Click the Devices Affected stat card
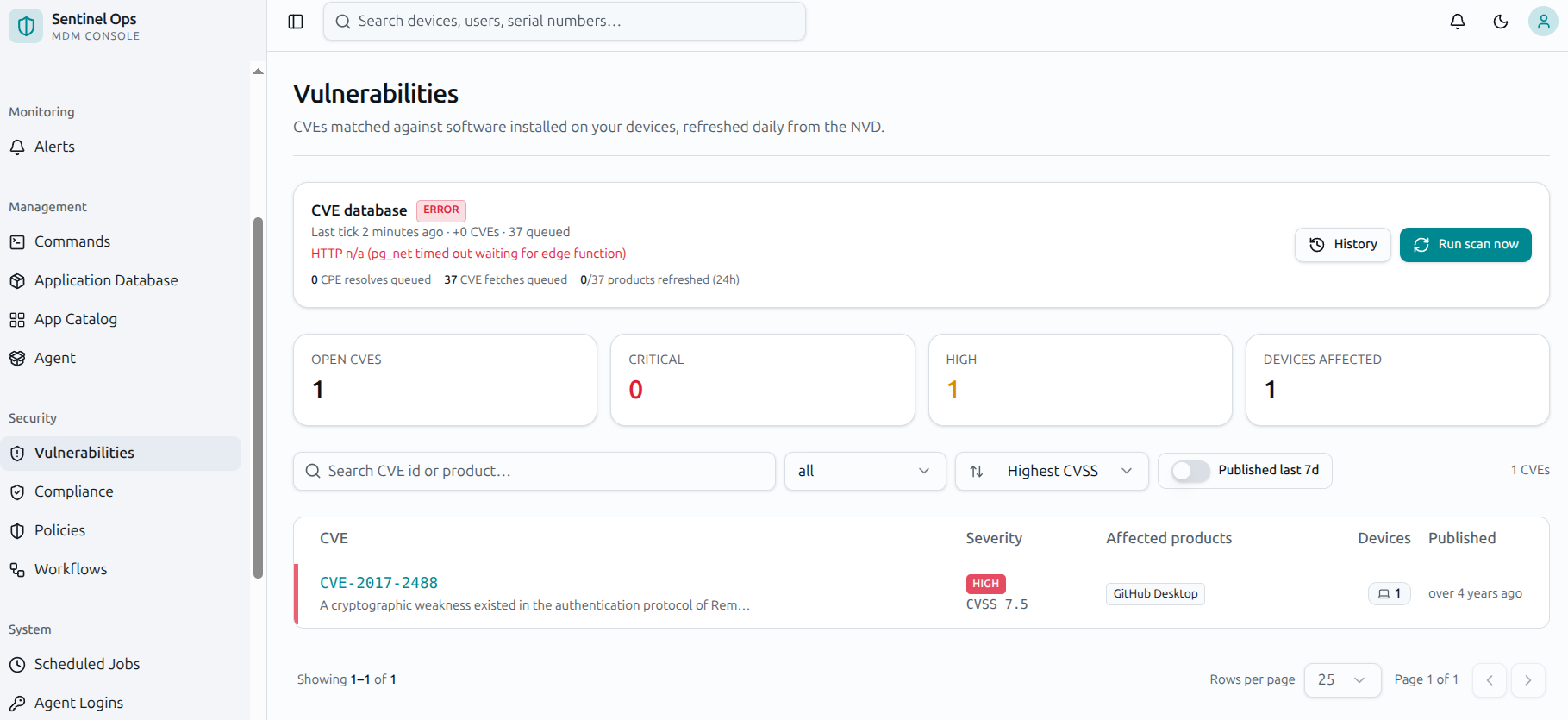1568x720 pixels. 1397,379
